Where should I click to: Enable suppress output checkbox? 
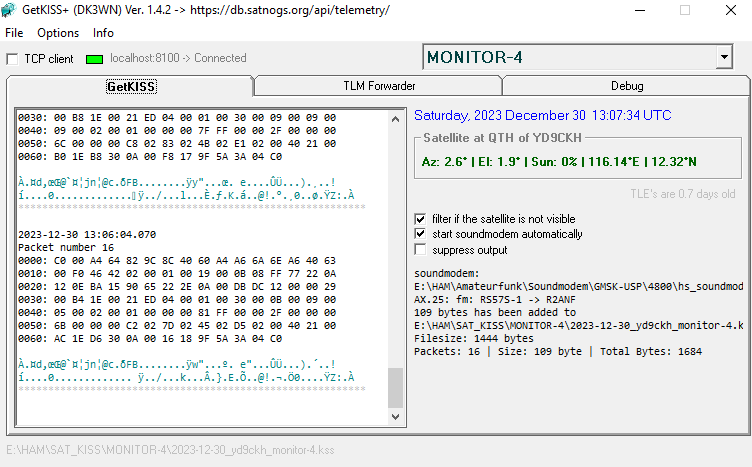pyautogui.click(x=420, y=250)
